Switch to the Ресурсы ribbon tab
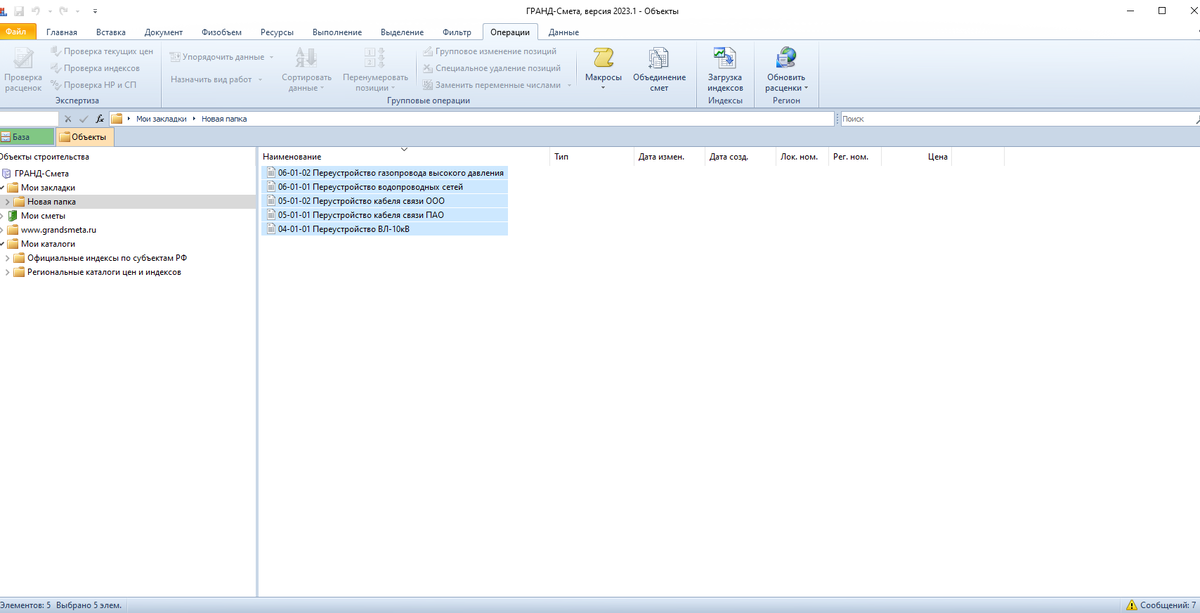The width and height of the screenshot is (1200, 613). point(277,32)
